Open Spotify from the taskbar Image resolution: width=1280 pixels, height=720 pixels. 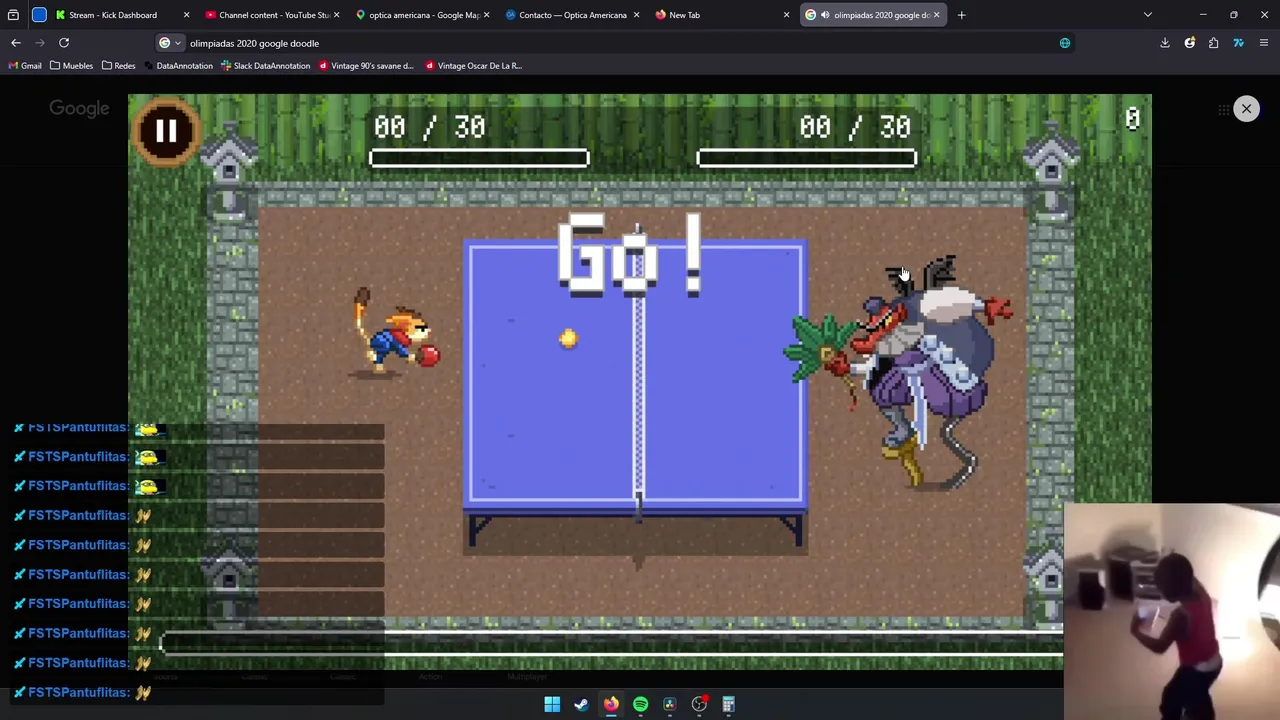click(640, 704)
